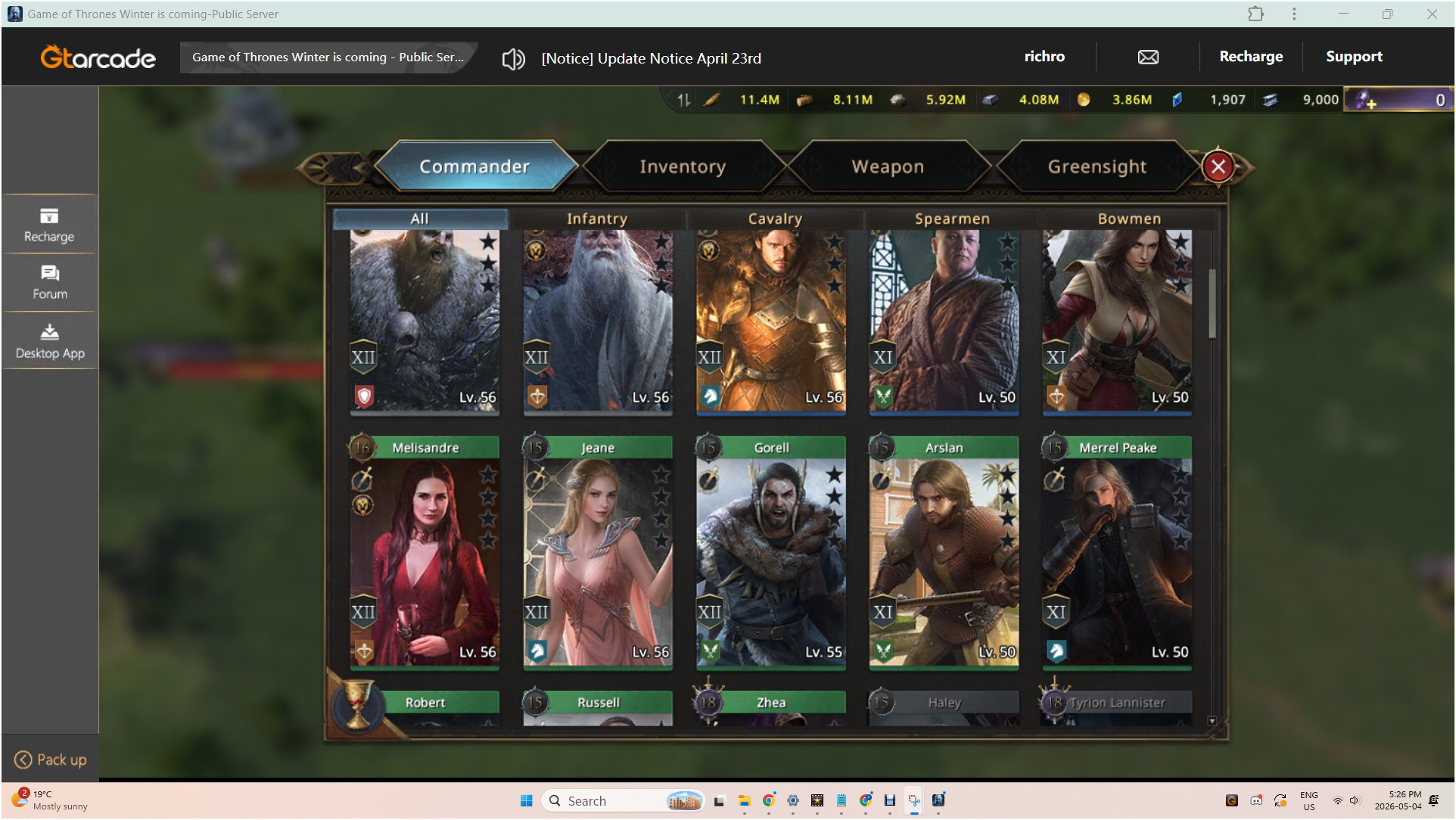The image size is (1456, 820).
Task: Click the level 16 badge on Melisandre
Action: [362, 448]
